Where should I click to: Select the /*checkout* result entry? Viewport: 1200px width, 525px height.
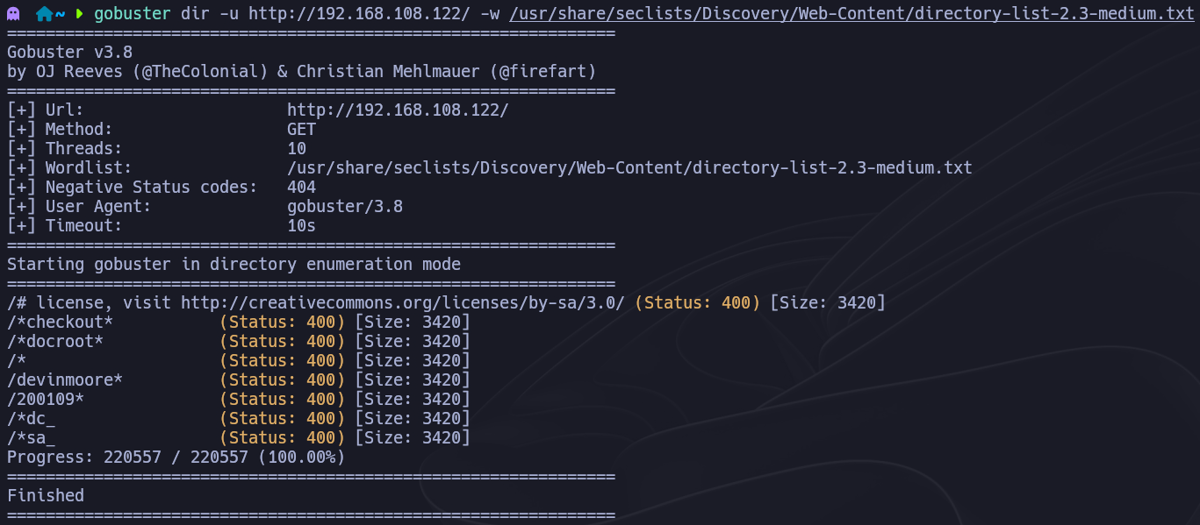tap(60, 322)
